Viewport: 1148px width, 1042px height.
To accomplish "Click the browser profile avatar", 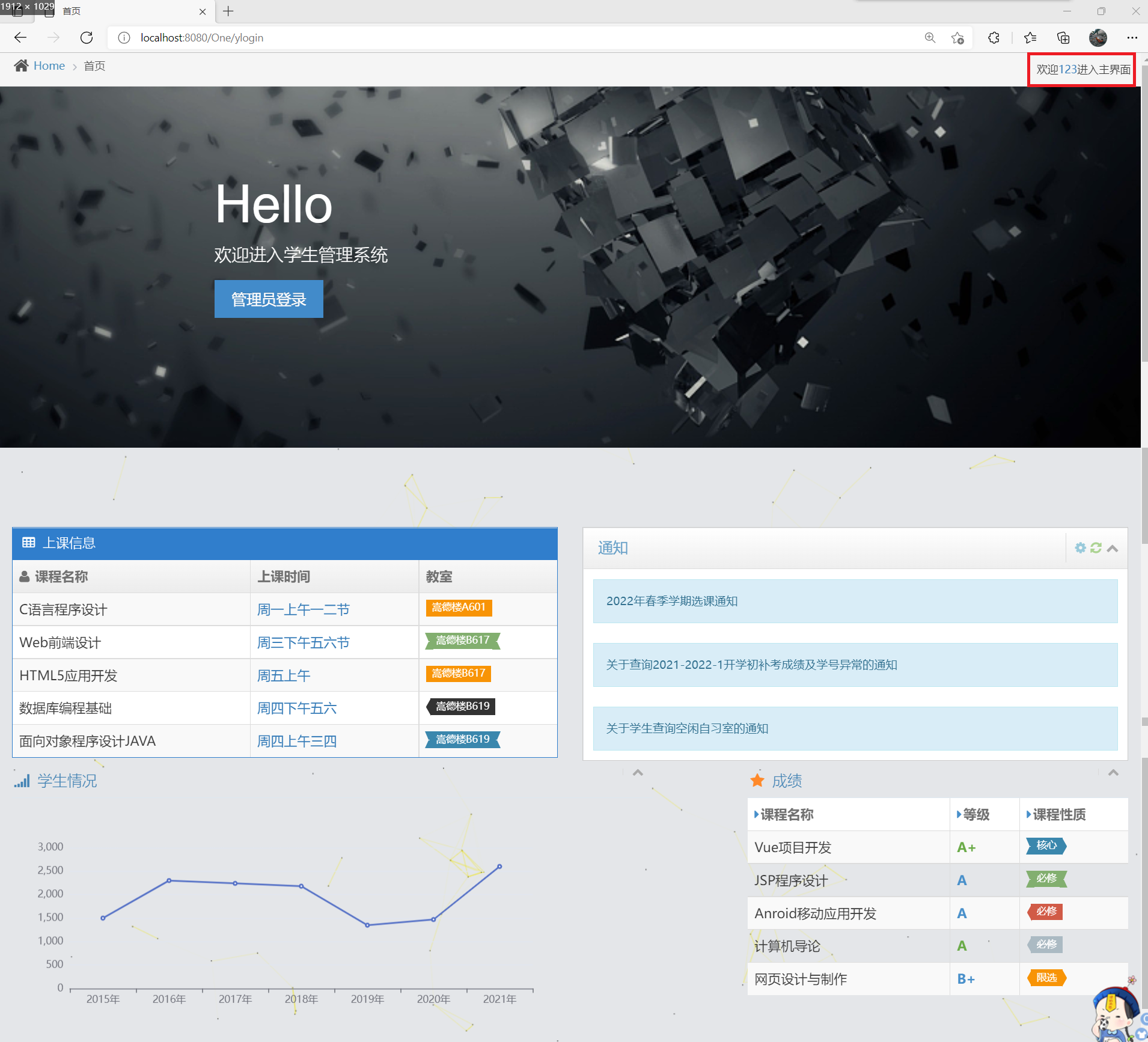I will tap(1098, 37).
